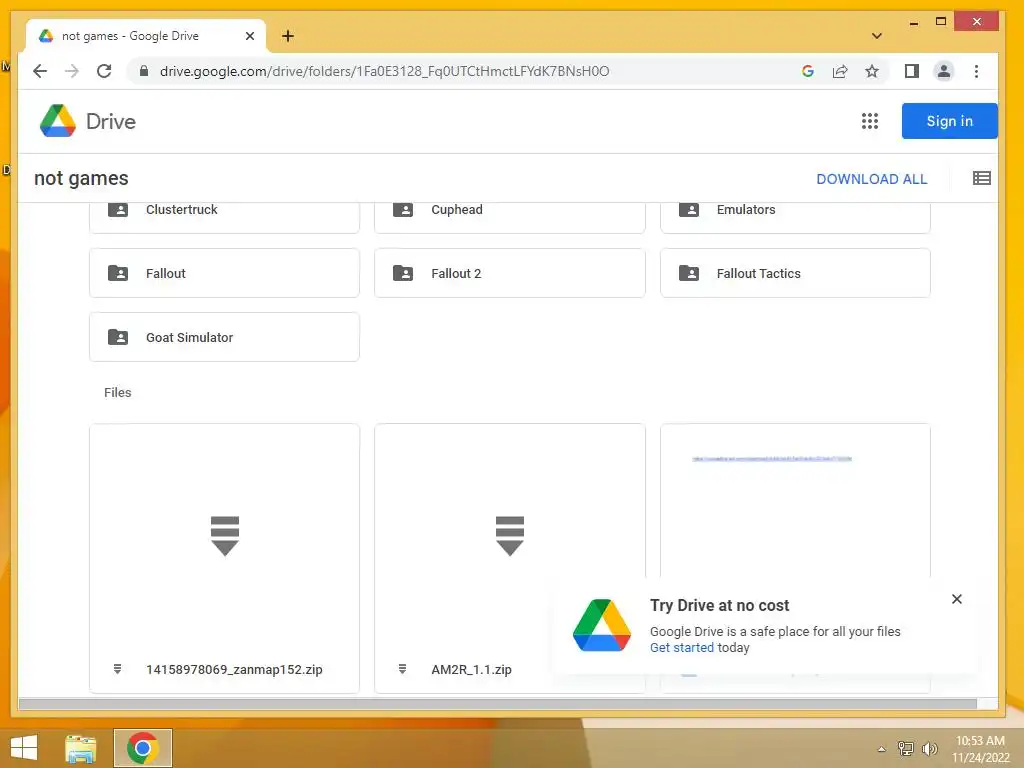Click the Google icon in address bar
The height and width of the screenshot is (768, 1024).
[808, 71]
